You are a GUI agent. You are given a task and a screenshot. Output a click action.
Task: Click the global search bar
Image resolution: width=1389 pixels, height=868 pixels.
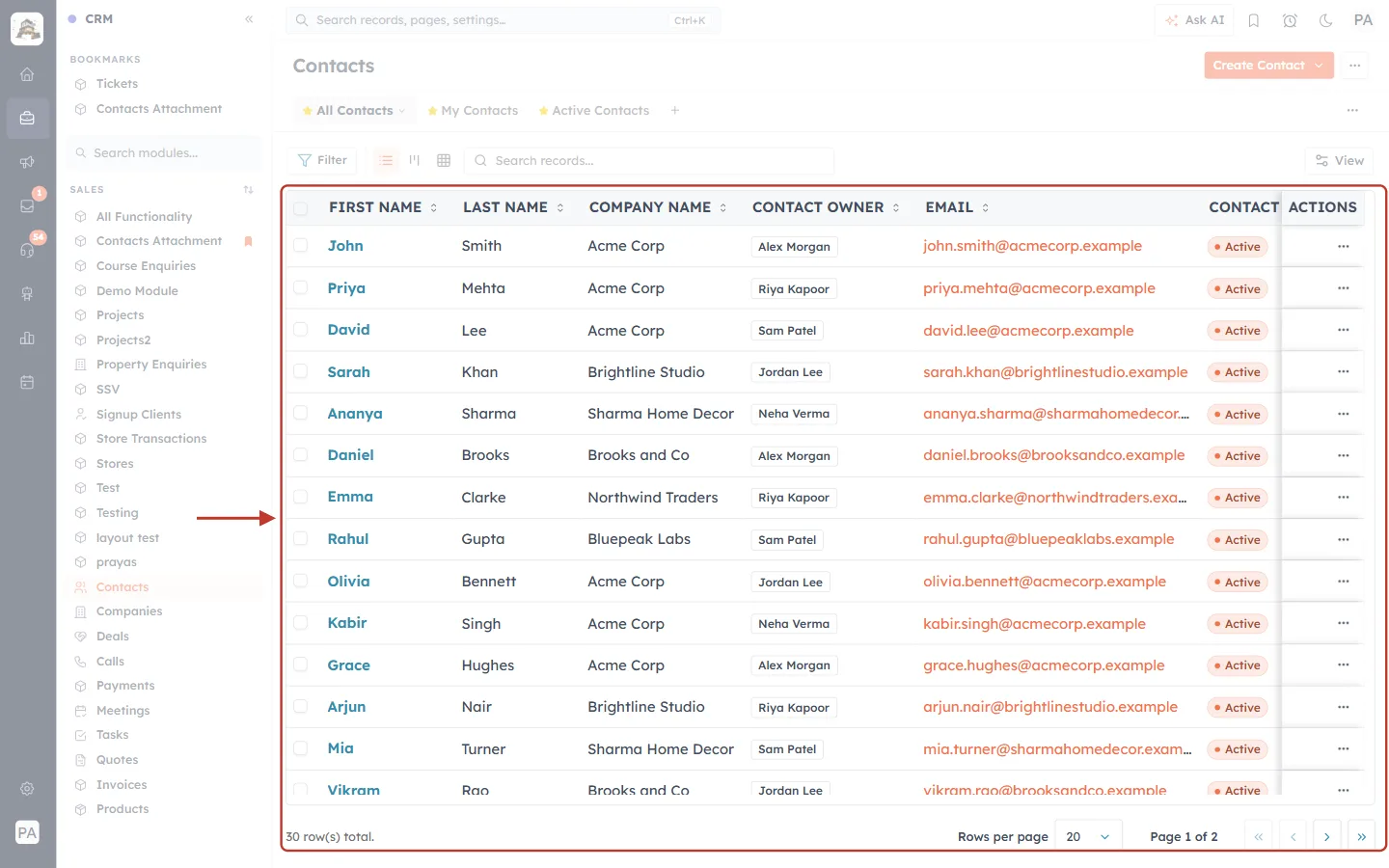click(503, 20)
